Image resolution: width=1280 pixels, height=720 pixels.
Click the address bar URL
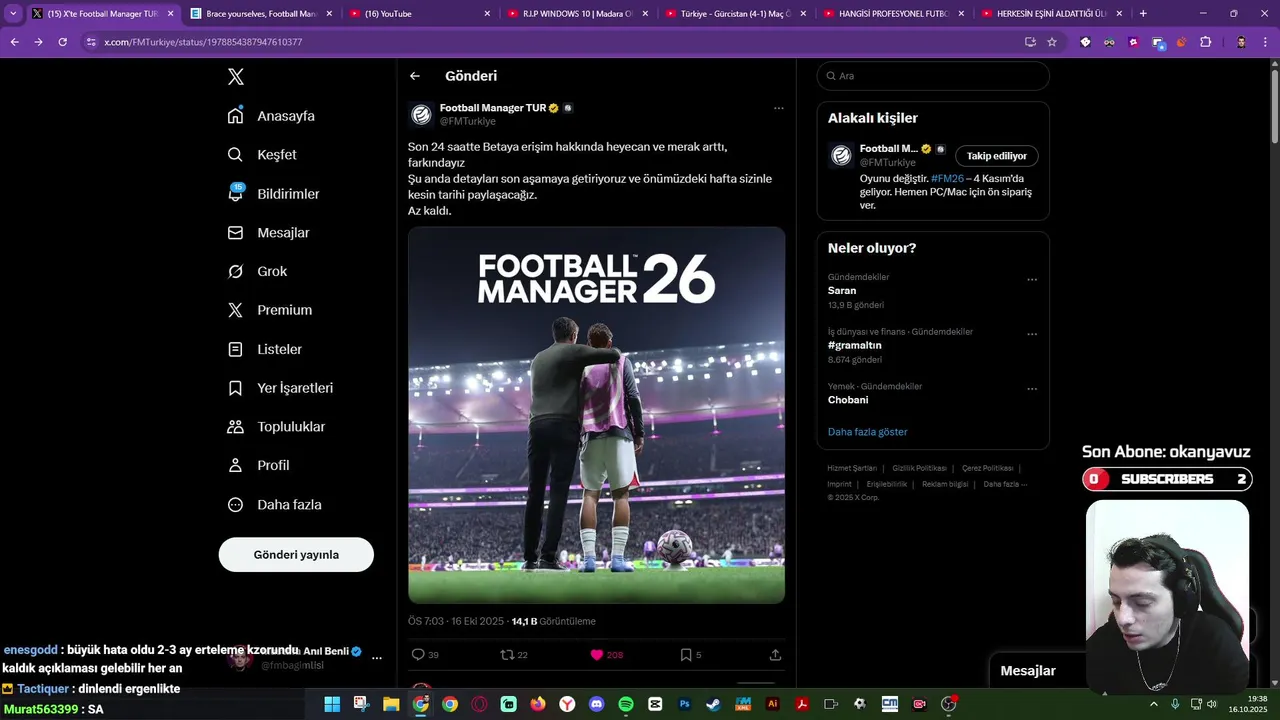point(203,42)
